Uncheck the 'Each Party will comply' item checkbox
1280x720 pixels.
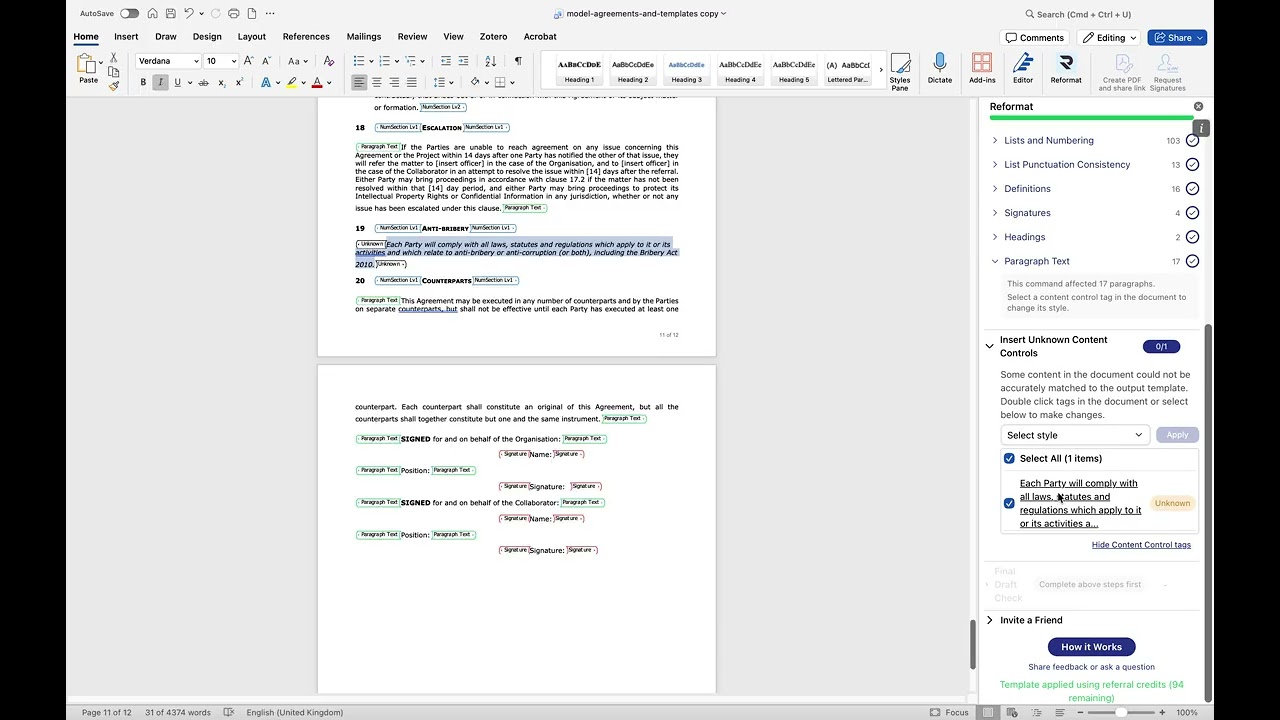[x=1009, y=503]
